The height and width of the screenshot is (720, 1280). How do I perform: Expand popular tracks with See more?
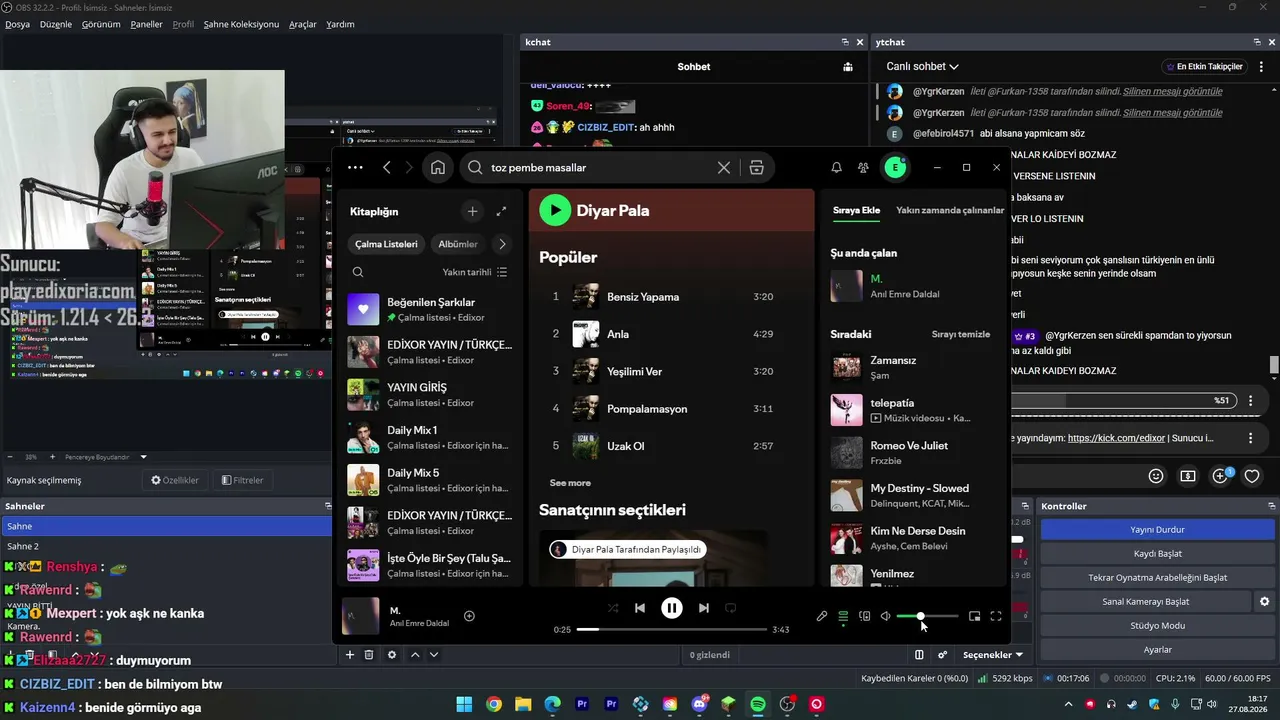coord(570,483)
